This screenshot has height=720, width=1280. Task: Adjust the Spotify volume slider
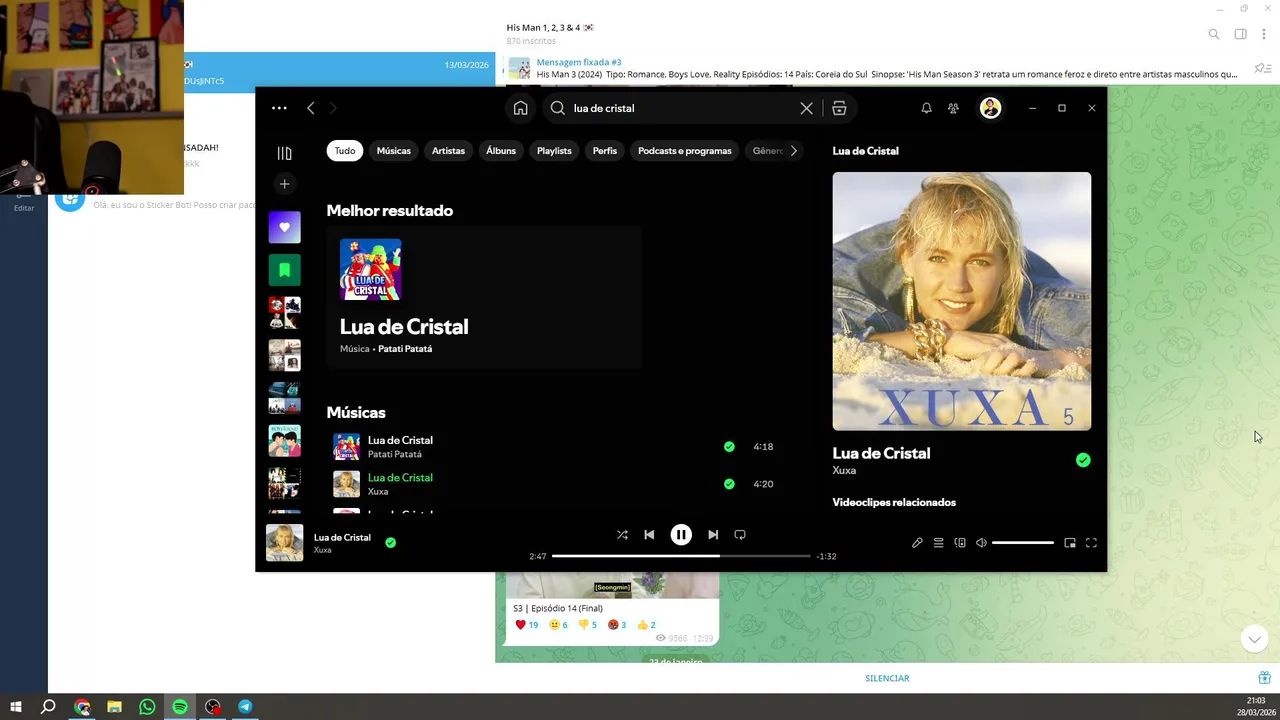pos(1023,543)
